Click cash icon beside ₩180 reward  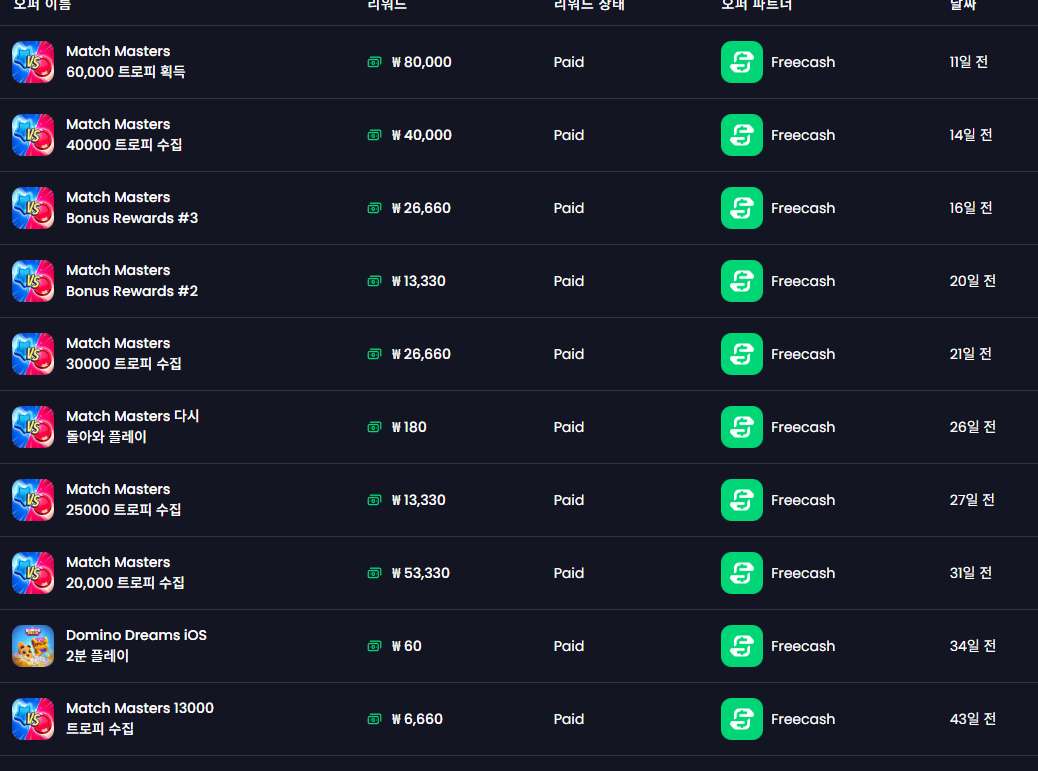tap(375, 427)
